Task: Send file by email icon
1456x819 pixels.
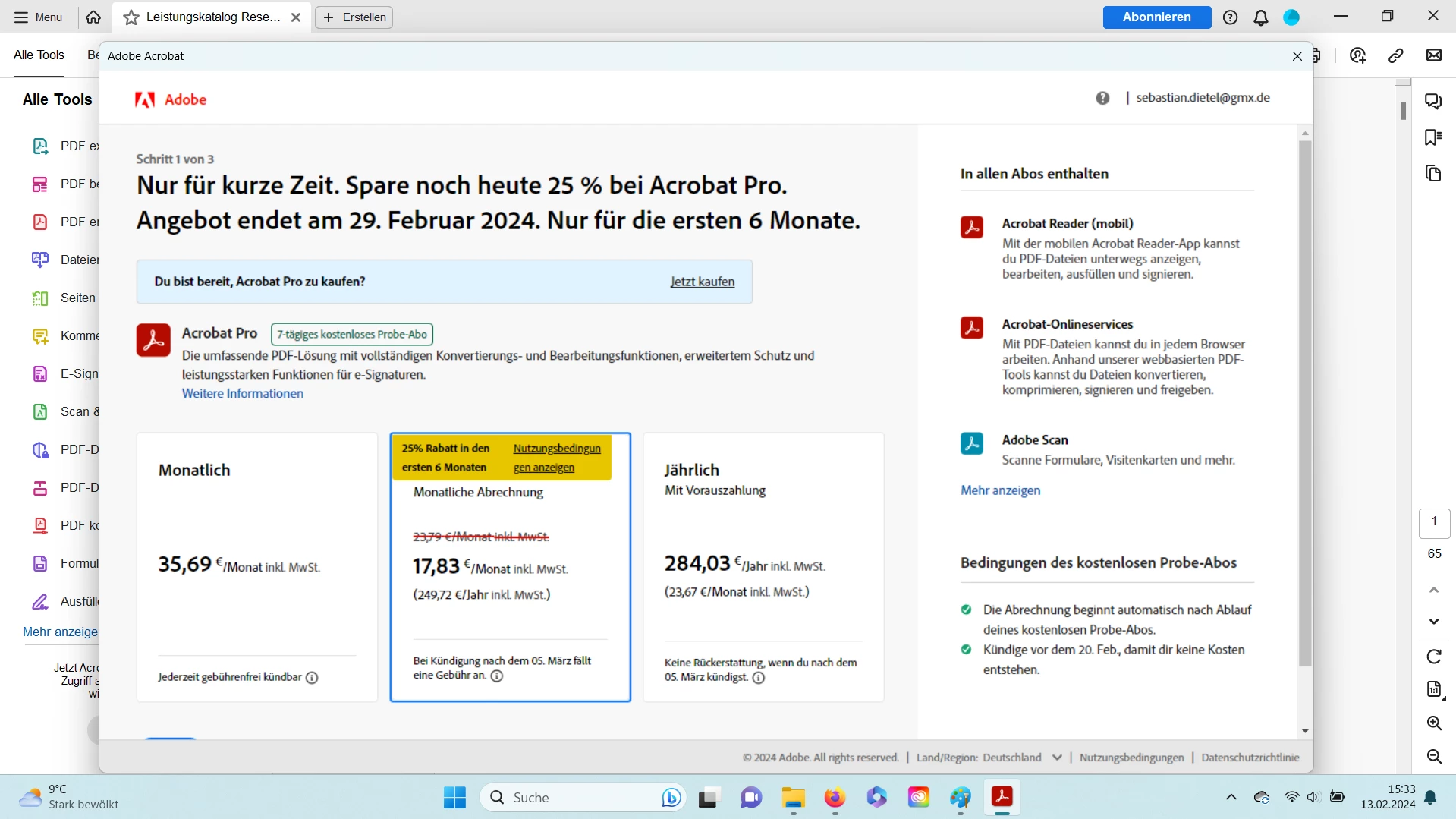Action: tap(1434, 55)
